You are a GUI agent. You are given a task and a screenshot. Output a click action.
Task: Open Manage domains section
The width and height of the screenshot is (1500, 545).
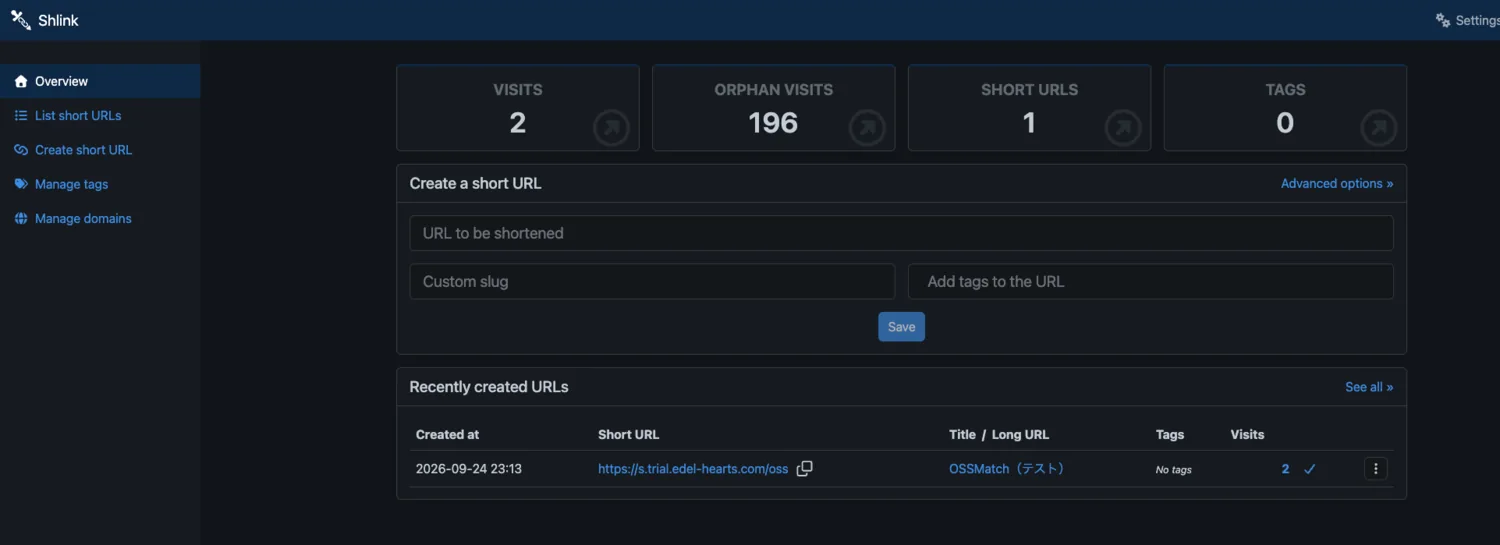[x=100, y=219]
